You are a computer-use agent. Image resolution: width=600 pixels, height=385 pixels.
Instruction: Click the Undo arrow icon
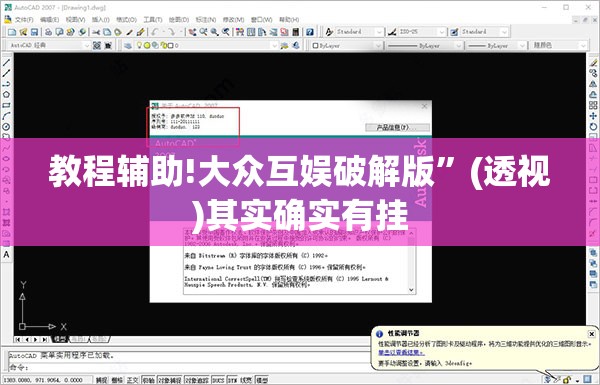(x=155, y=32)
